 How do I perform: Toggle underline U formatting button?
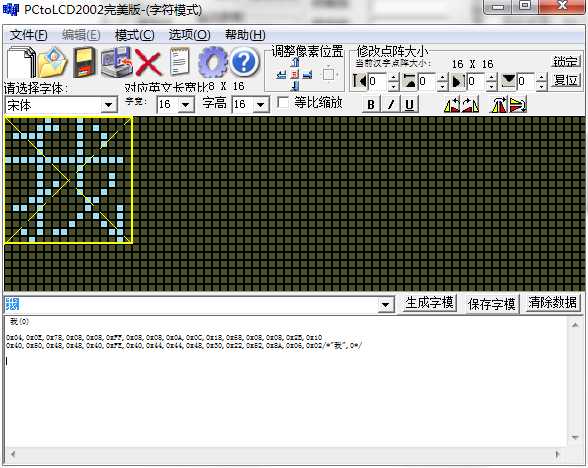coord(410,104)
